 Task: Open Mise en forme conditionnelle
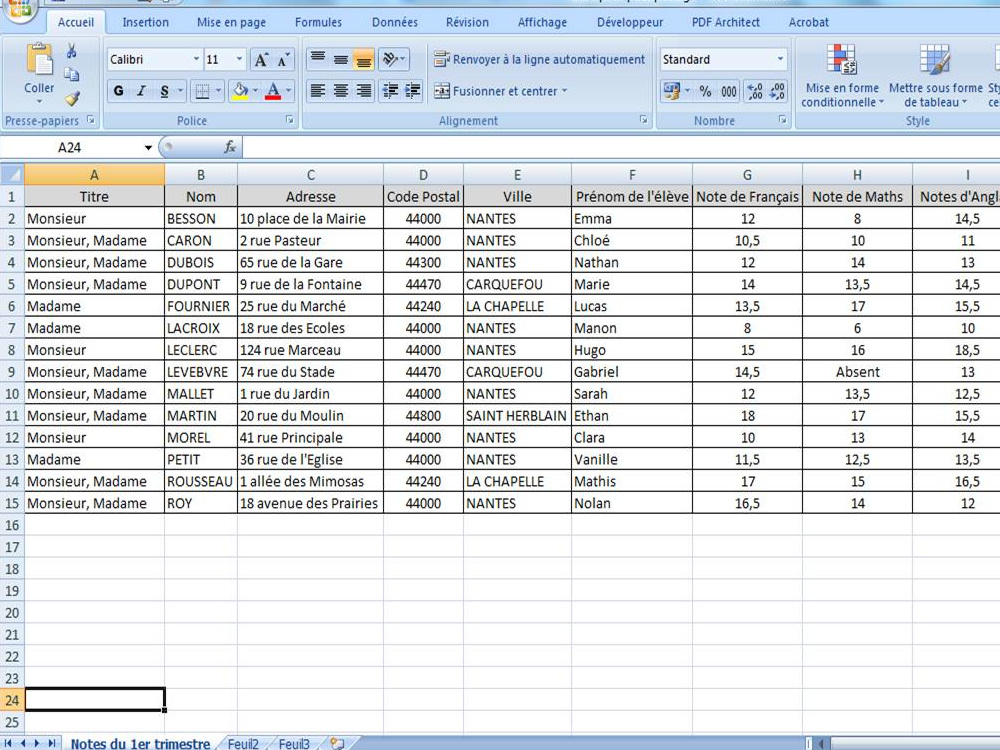tap(842, 75)
